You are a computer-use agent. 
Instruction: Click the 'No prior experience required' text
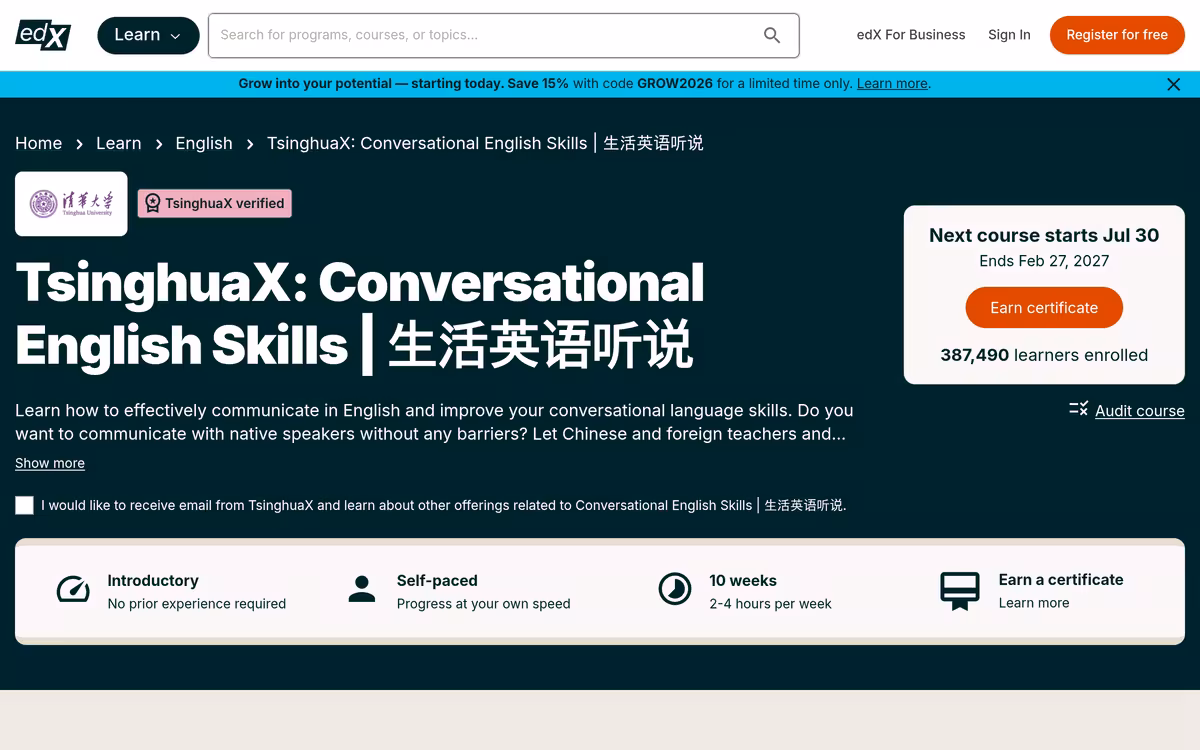(197, 604)
